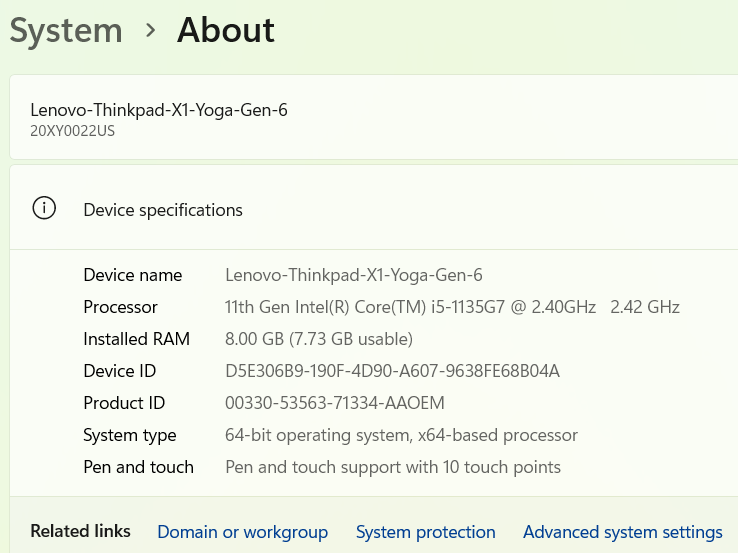Open System protection link
Viewport: 738px width, 553px height.
(x=425, y=532)
